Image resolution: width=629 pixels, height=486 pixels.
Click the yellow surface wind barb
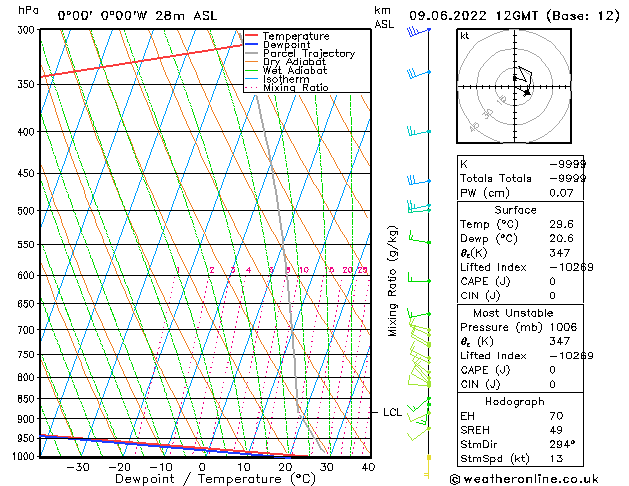tap(428, 466)
